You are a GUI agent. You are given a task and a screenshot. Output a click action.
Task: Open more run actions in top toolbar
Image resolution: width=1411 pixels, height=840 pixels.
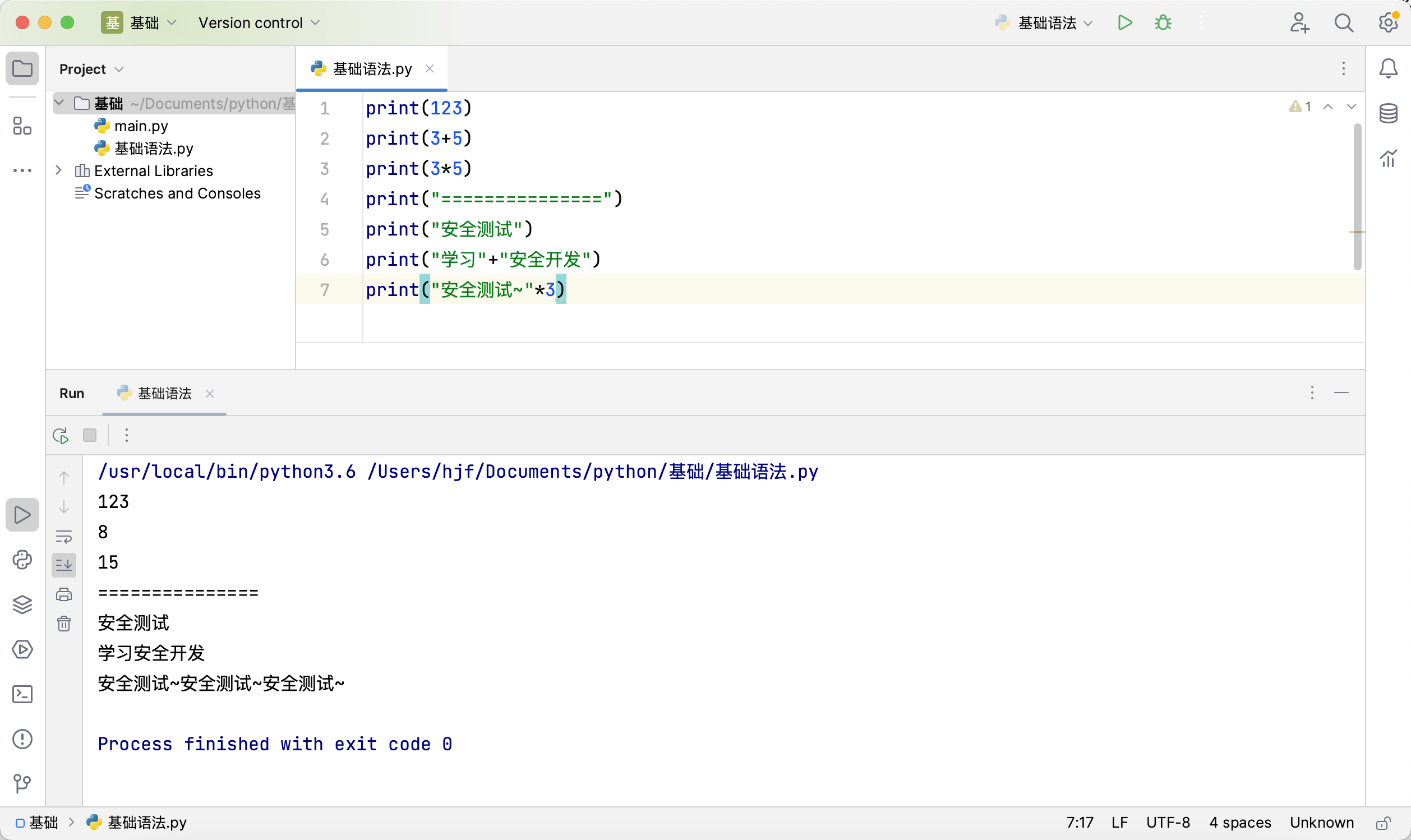coord(1201,22)
